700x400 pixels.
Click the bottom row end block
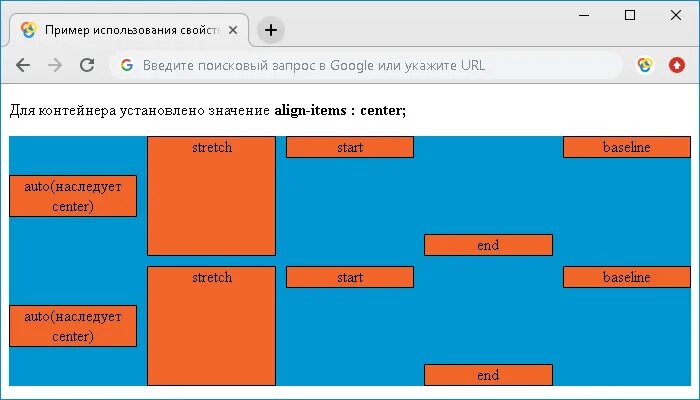(488, 375)
